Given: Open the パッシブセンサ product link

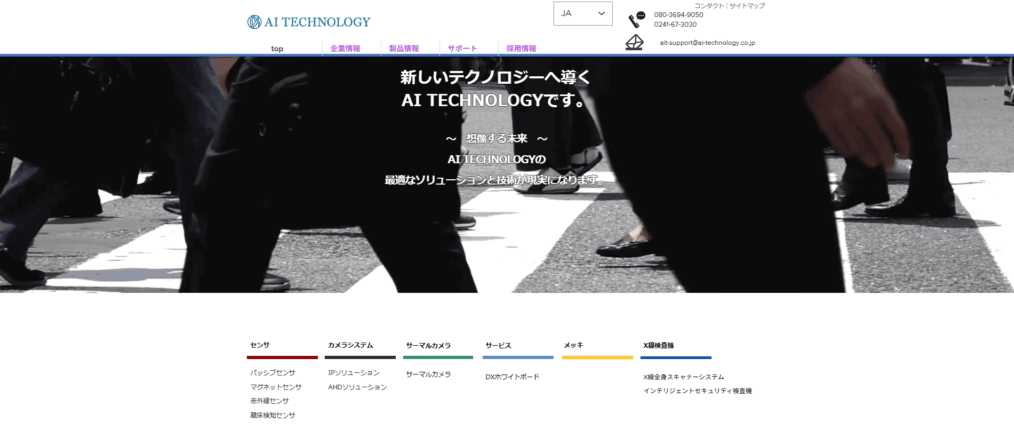Looking at the screenshot, I should click(x=273, y=373).
